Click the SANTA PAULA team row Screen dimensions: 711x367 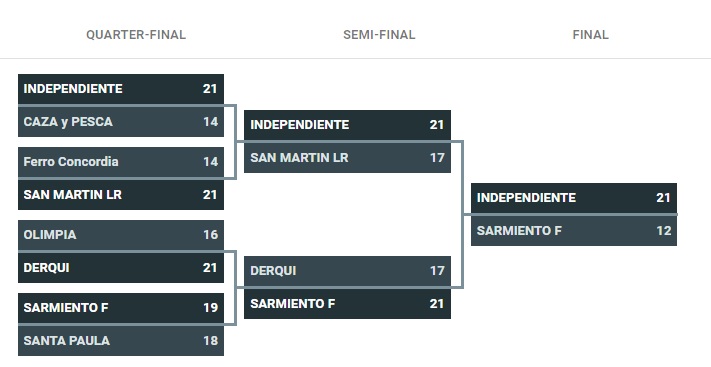(121, 341)
